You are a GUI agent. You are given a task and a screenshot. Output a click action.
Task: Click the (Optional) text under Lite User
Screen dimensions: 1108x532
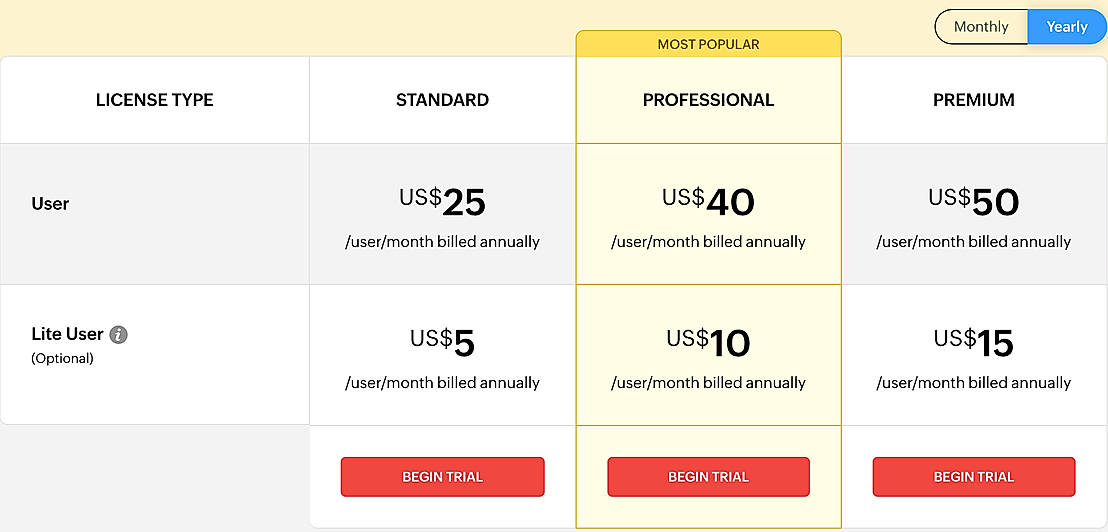(62, 358)
